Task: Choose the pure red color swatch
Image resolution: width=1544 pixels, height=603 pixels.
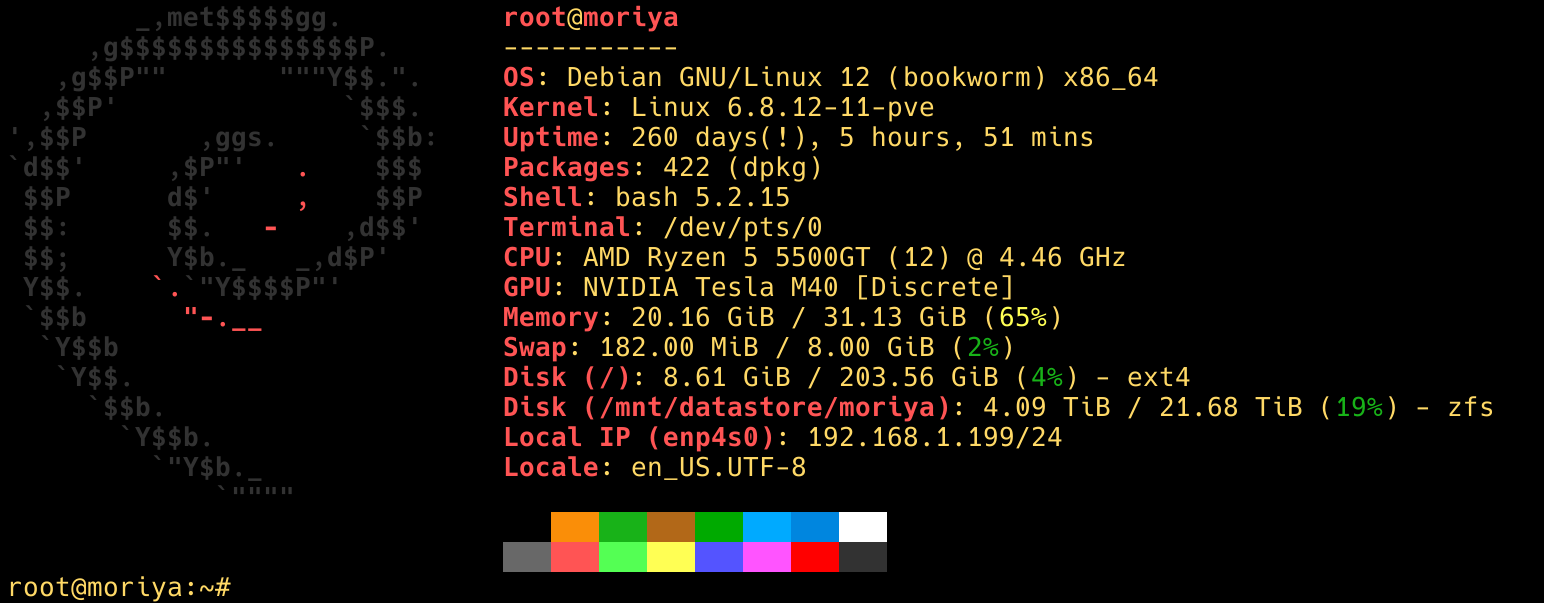Action: [815, 557]
